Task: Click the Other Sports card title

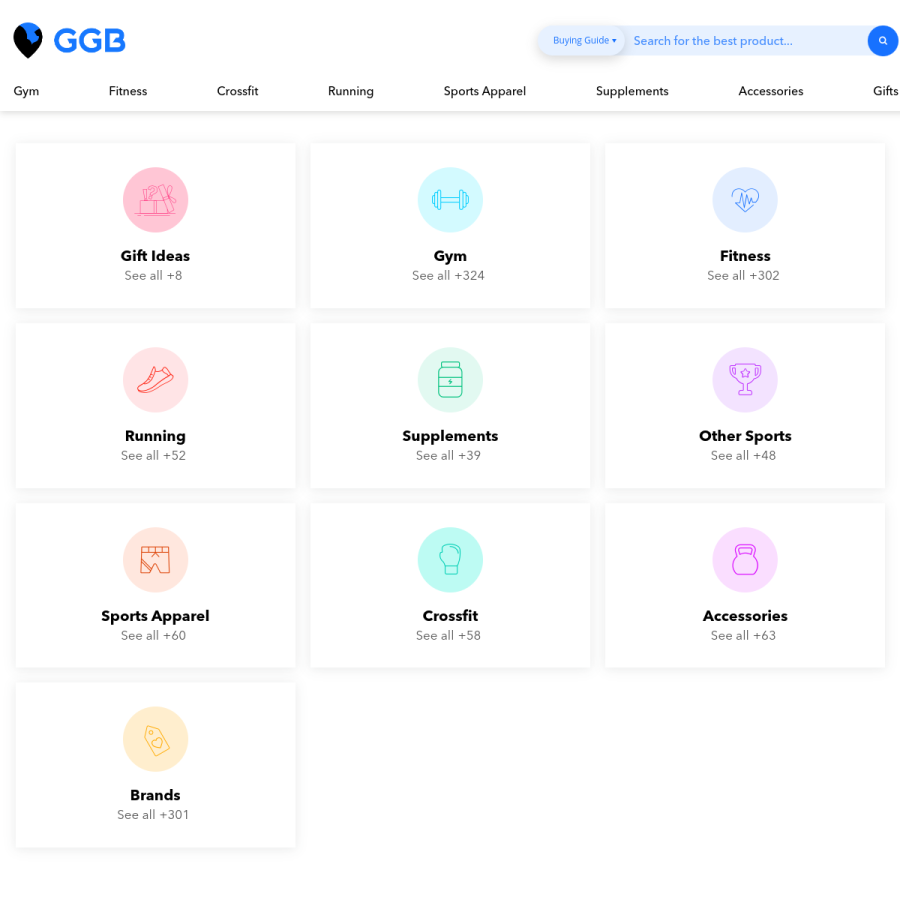Action: point(745,436)
